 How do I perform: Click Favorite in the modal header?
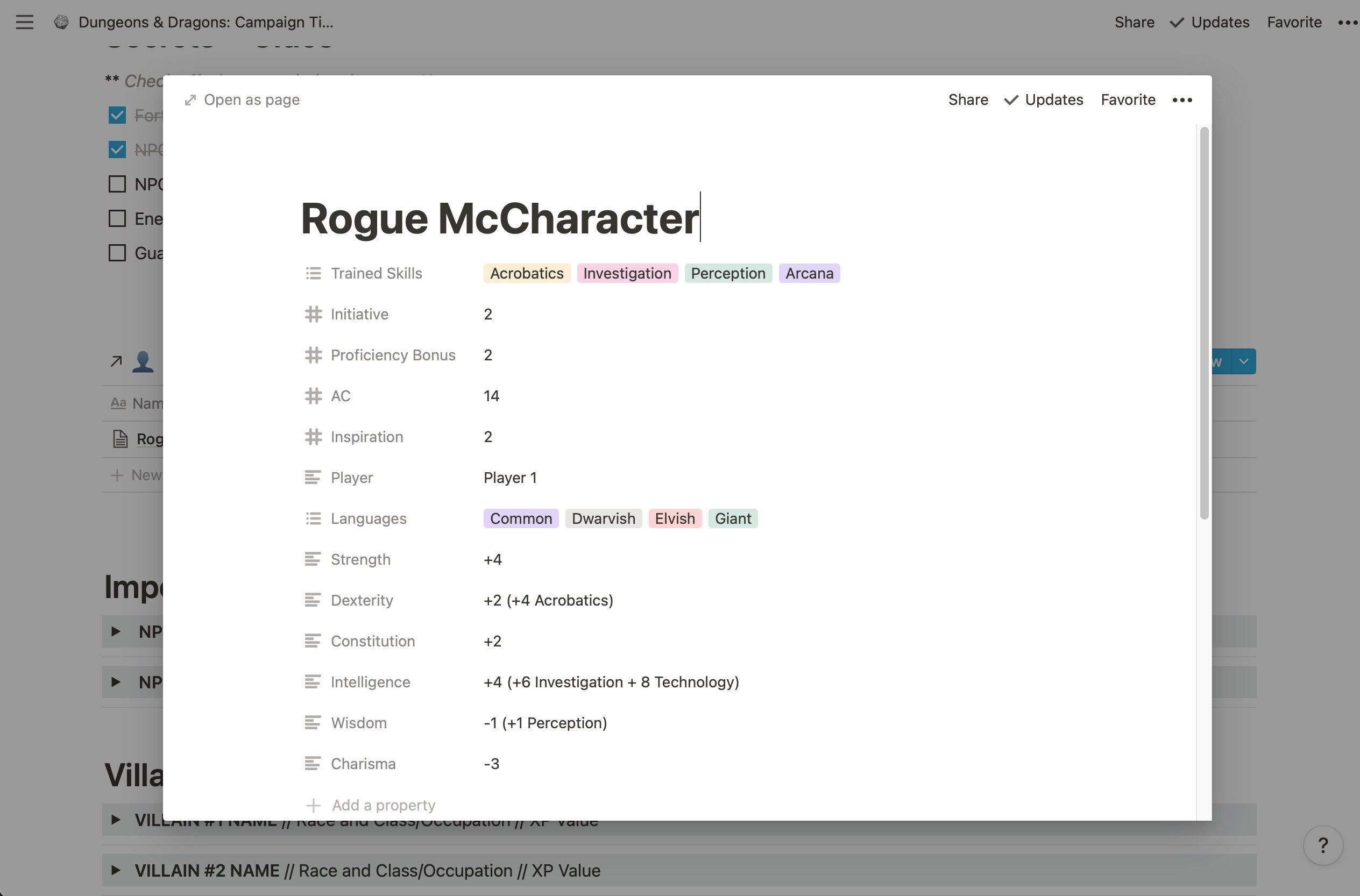[1128, 100]
